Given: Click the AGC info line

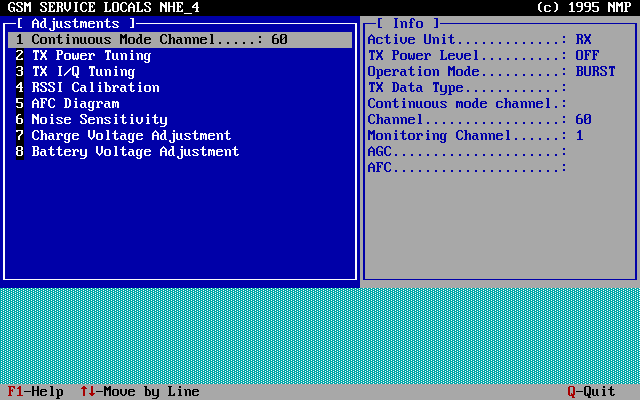Looking at the screenshot, I should tap(467, 152).
